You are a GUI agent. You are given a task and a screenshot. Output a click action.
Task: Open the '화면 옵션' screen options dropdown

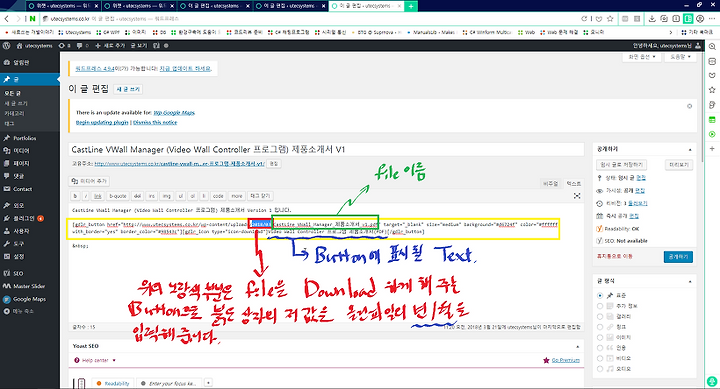pyautogui.click(x=642, y=57)
